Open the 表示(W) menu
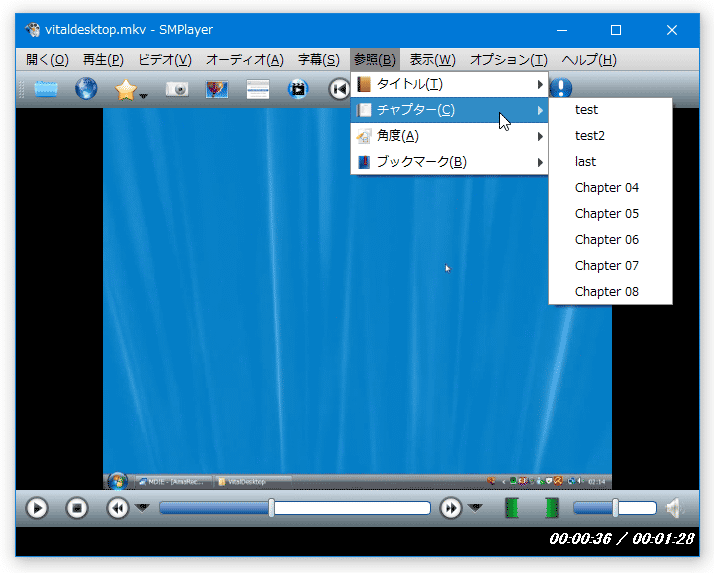Image resolution: width=714 pixels, height=573 pixels. click(x=432, y=60)
